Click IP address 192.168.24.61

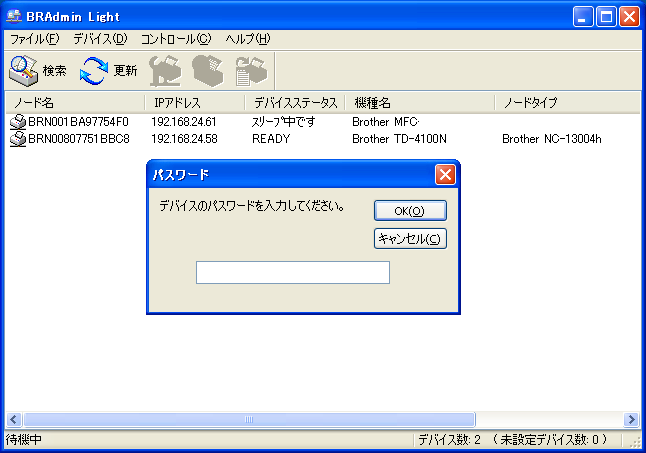tap(184, 122)
